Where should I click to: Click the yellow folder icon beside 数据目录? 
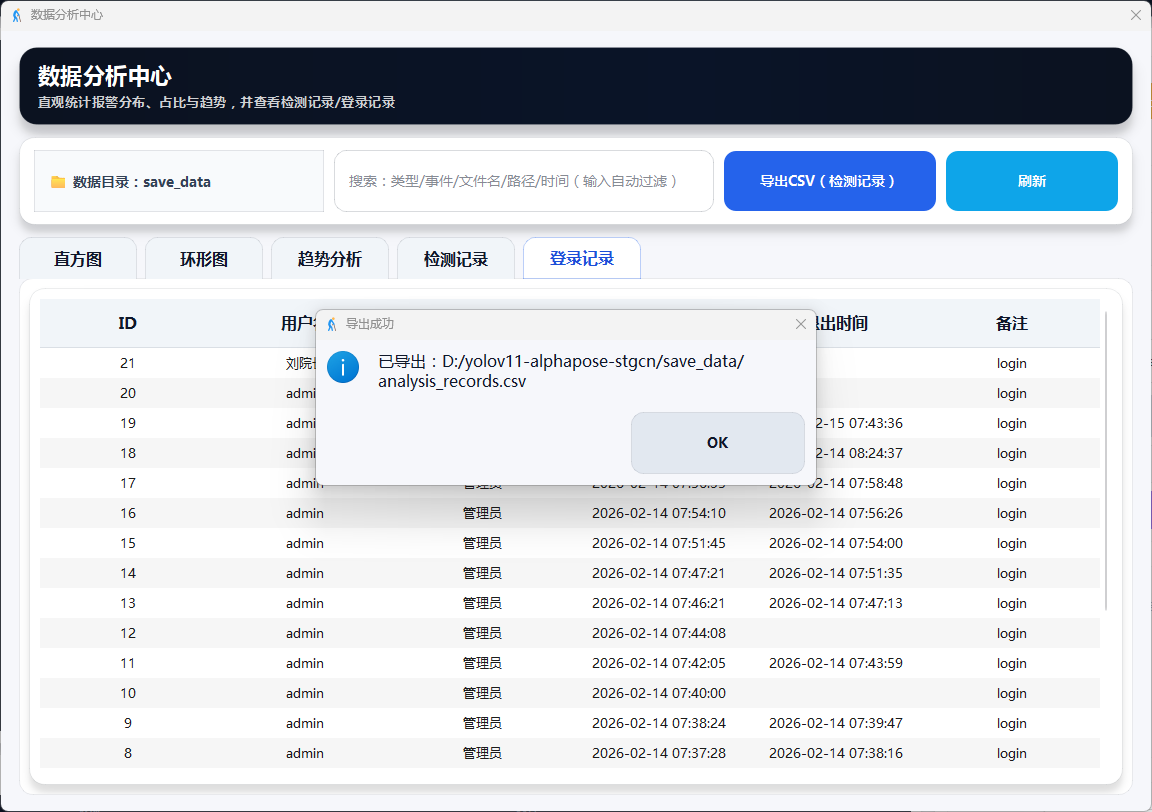point(58,182)
